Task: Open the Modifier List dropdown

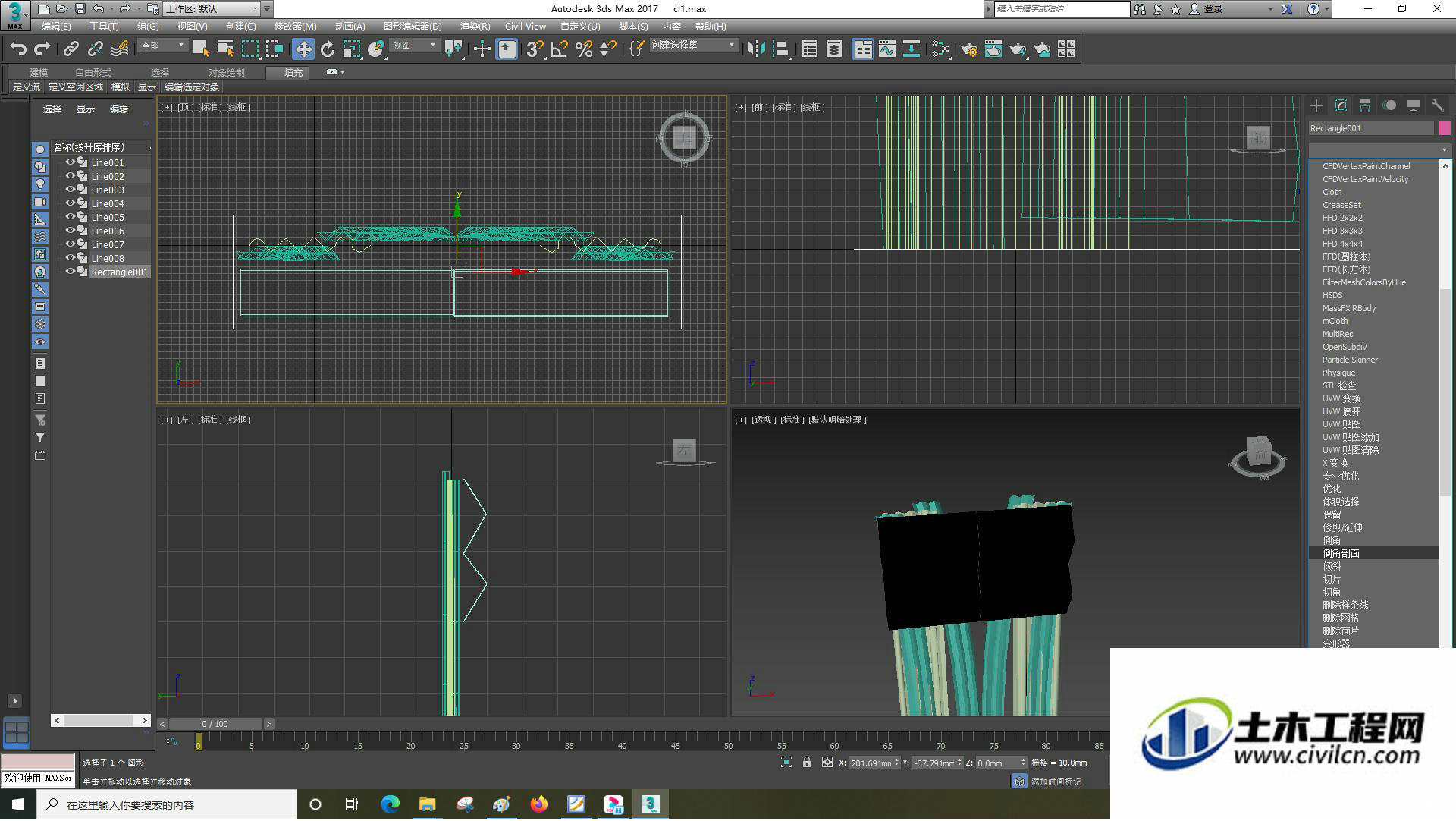Action: [x=1379, y=149]
